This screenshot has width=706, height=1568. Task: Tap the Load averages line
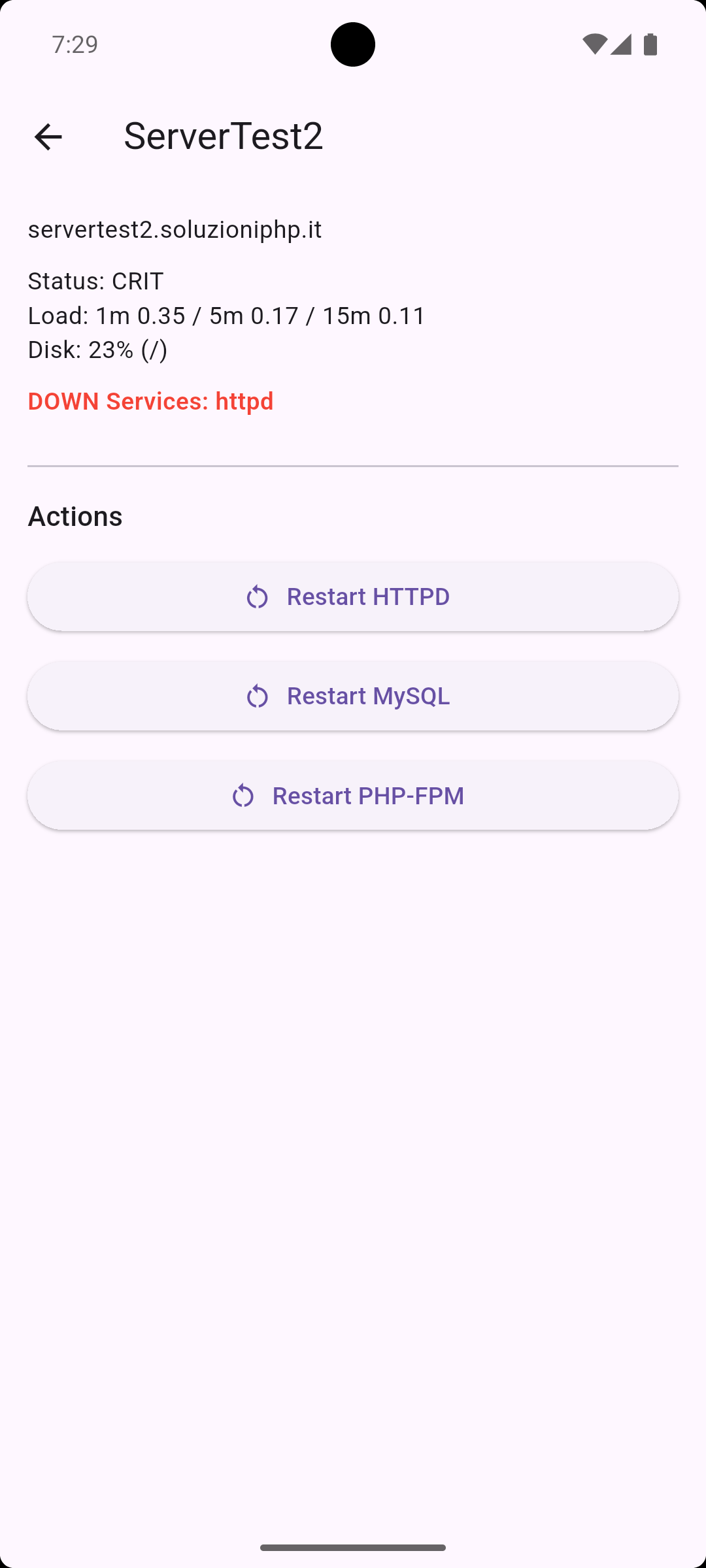tap(226, 316)
